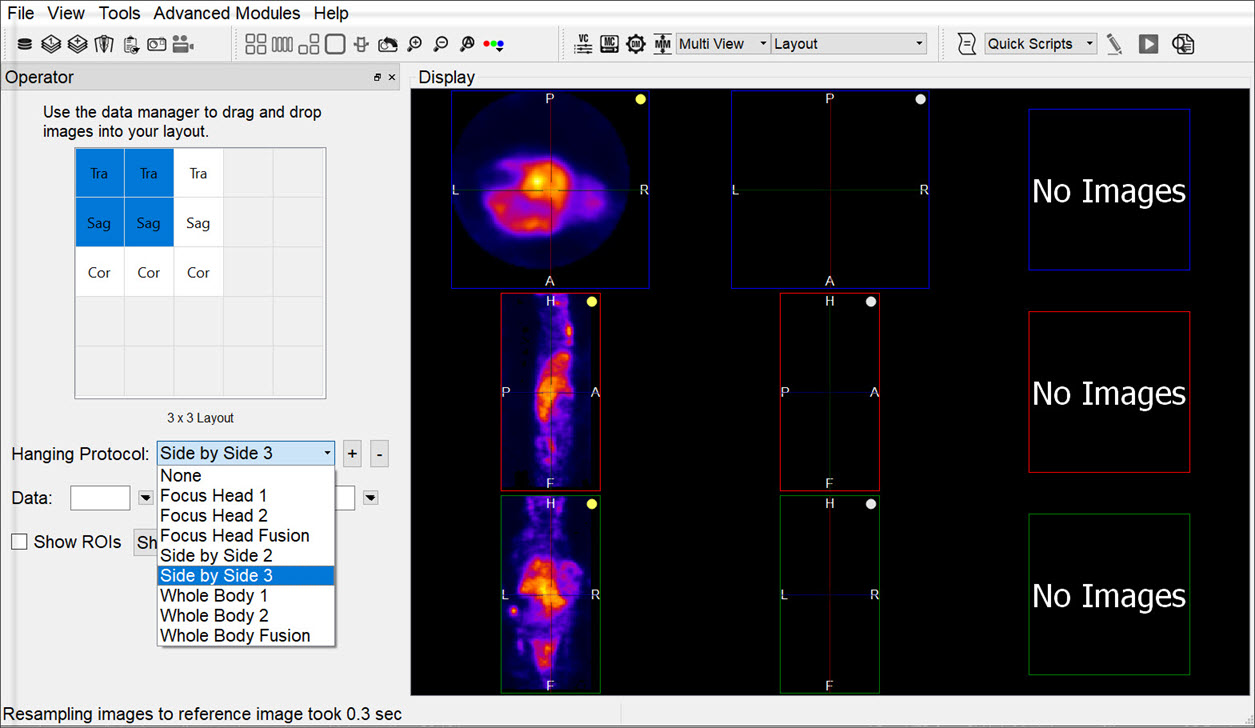The image size is (1255, 728).
Task: Run script with the play icon
Action: tap(1148, 44)
